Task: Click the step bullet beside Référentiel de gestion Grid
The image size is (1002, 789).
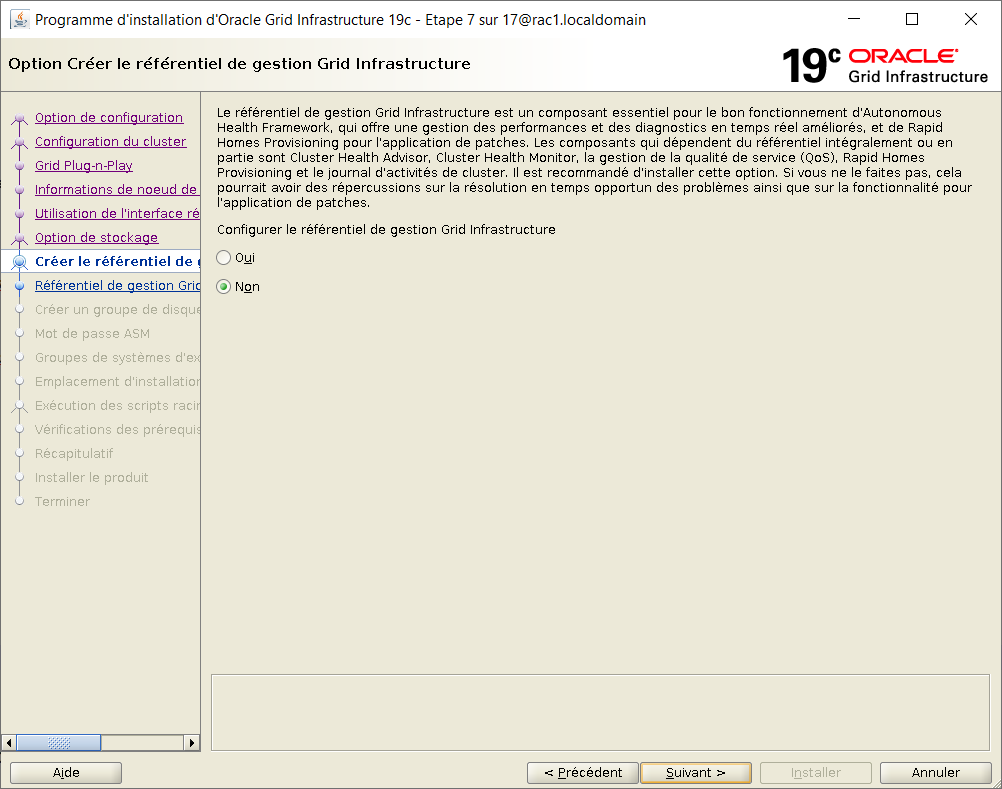Action: pyautogui.click(x=20, y=286)
